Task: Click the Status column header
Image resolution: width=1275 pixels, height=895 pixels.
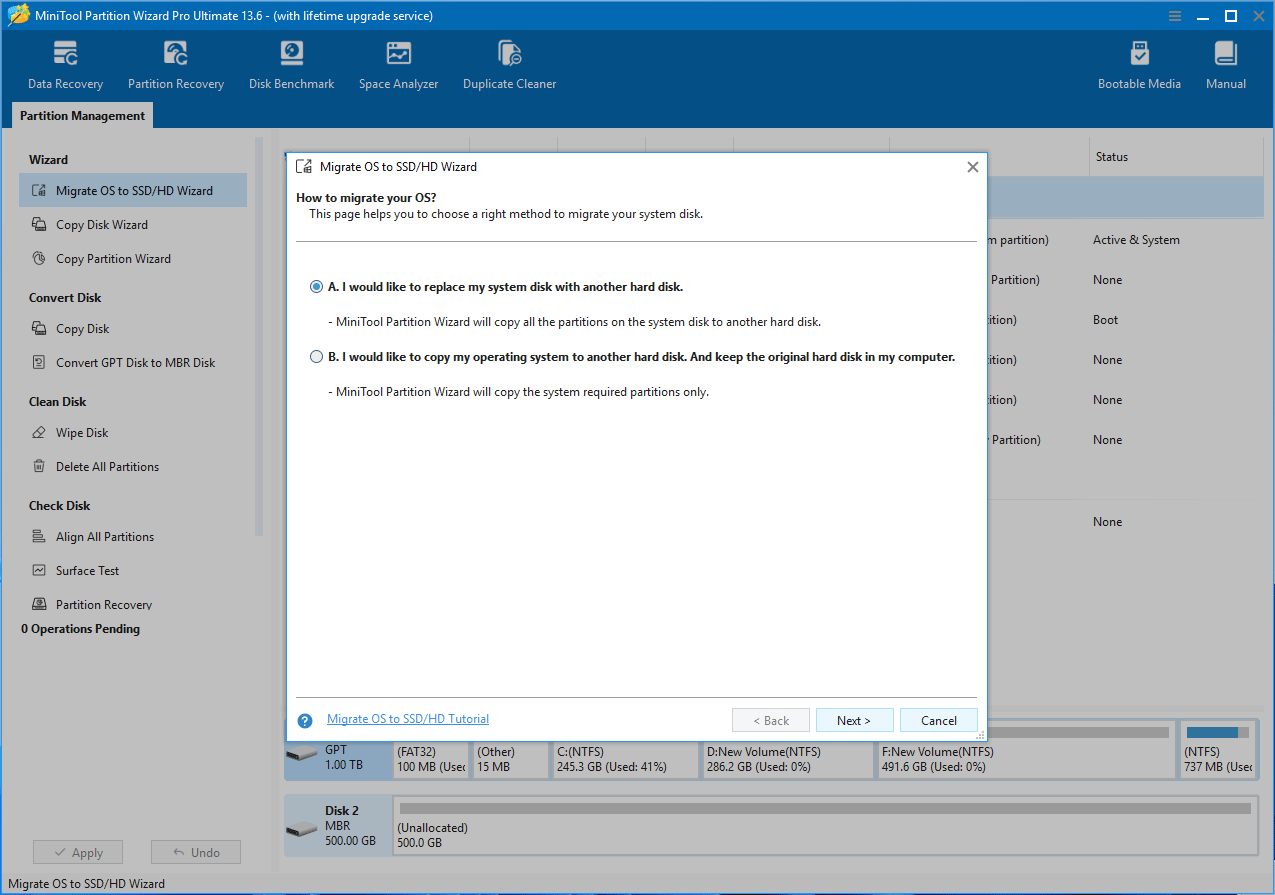Action: click(1174, 157)
